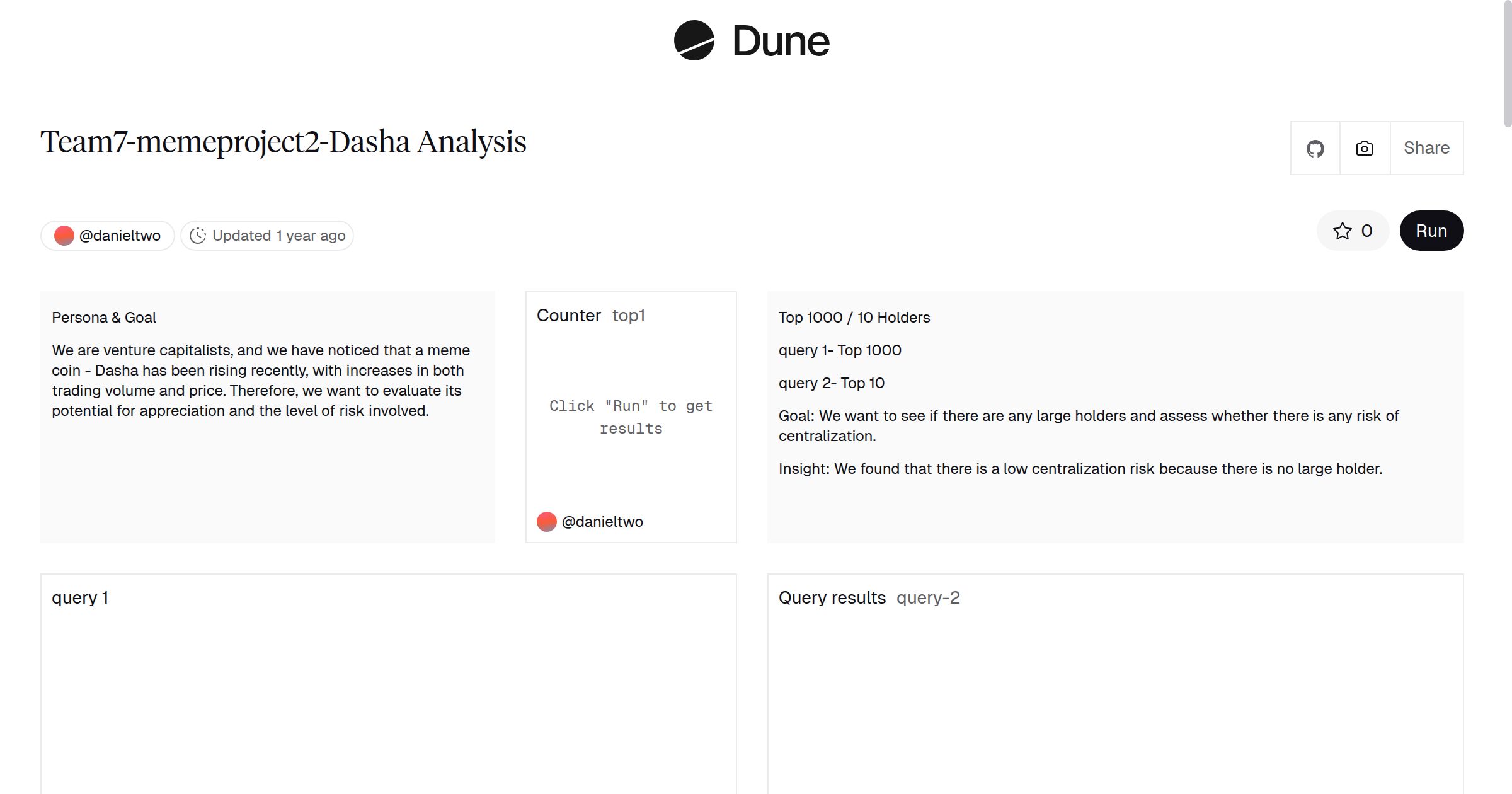Open the top1 query link

pyautogui.click(x=628, y=316)
